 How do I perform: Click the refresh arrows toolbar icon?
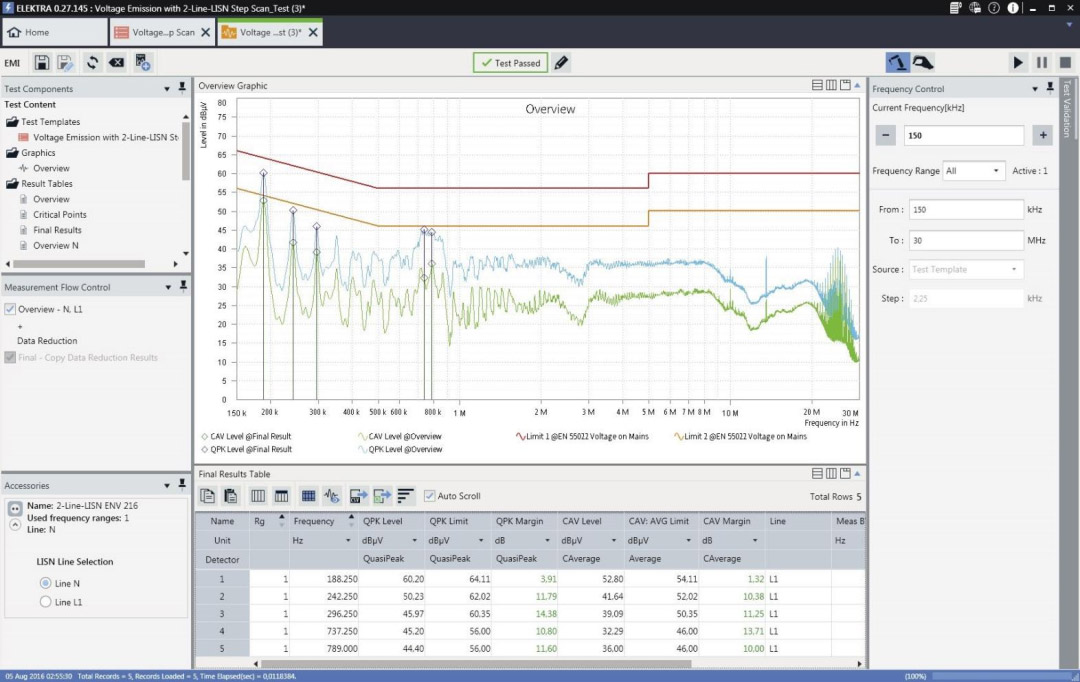92,63
